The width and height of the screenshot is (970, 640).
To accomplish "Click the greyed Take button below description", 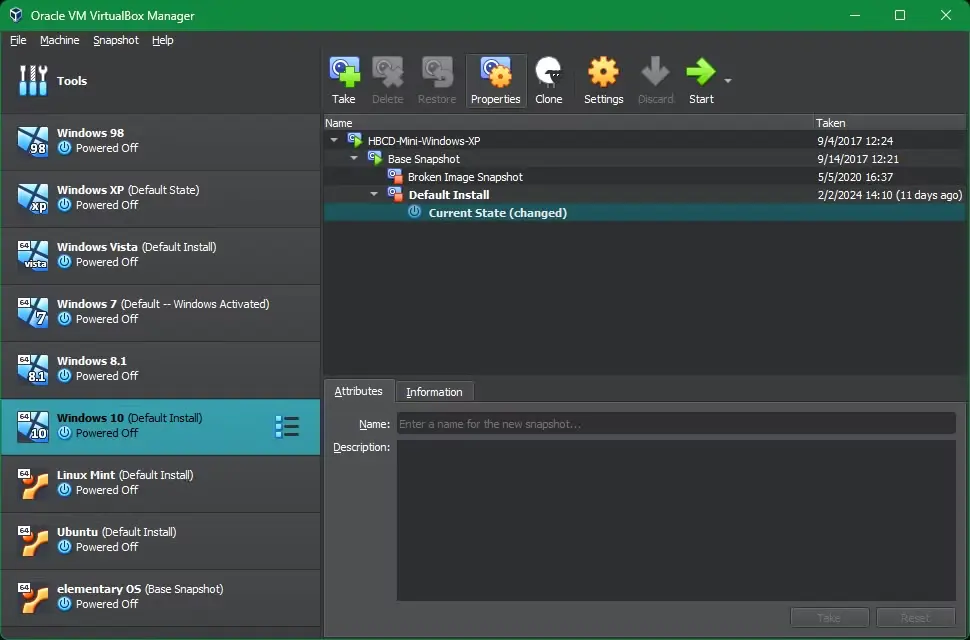I will coord(829,618).
